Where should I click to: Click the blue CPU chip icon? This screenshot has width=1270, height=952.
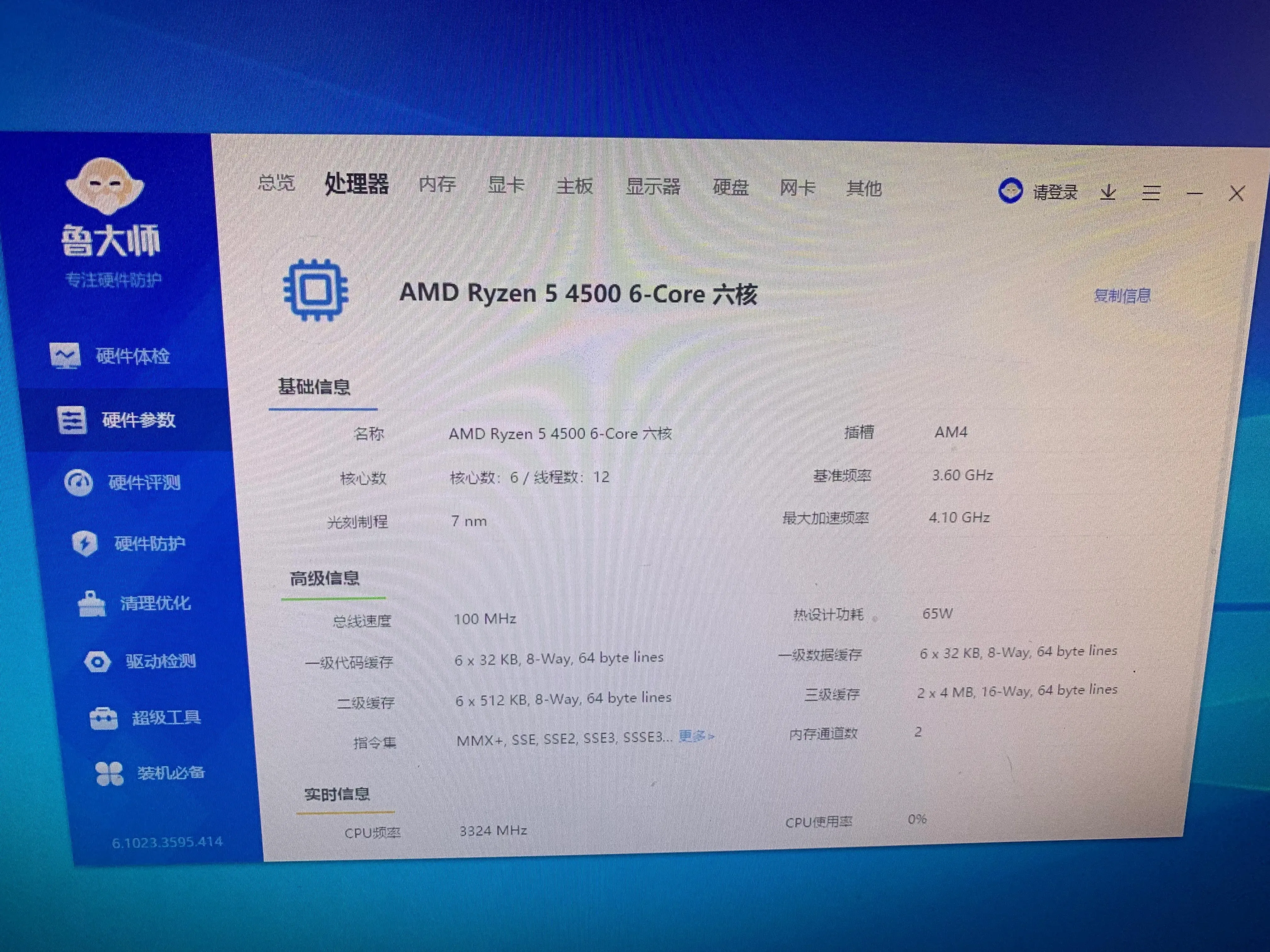point(316,290)
